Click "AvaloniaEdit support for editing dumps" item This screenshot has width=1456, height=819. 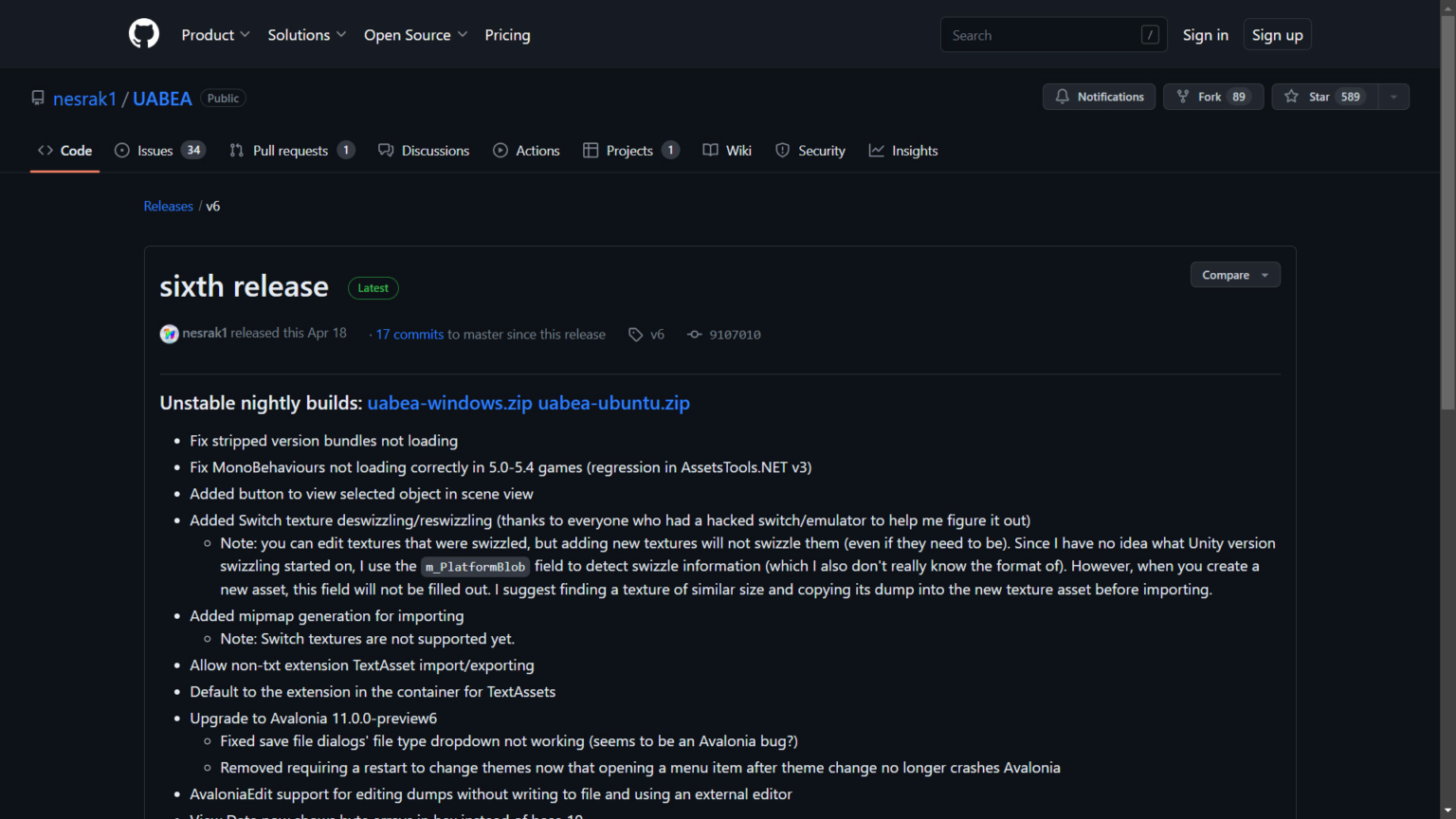click(x=491, y=794)
